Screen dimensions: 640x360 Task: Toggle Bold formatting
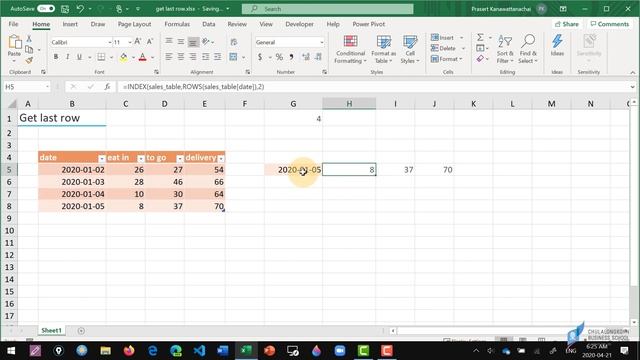click(x=56, y=57)
